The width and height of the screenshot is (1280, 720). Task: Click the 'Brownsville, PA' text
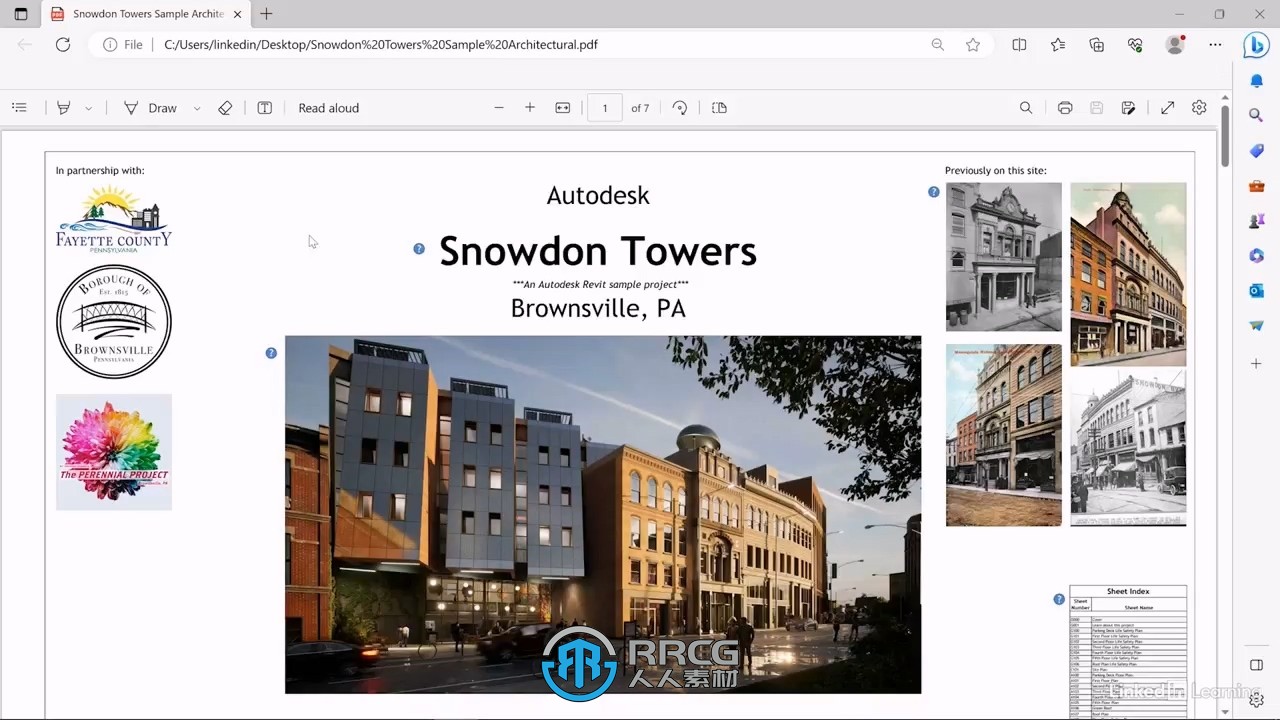598,308
